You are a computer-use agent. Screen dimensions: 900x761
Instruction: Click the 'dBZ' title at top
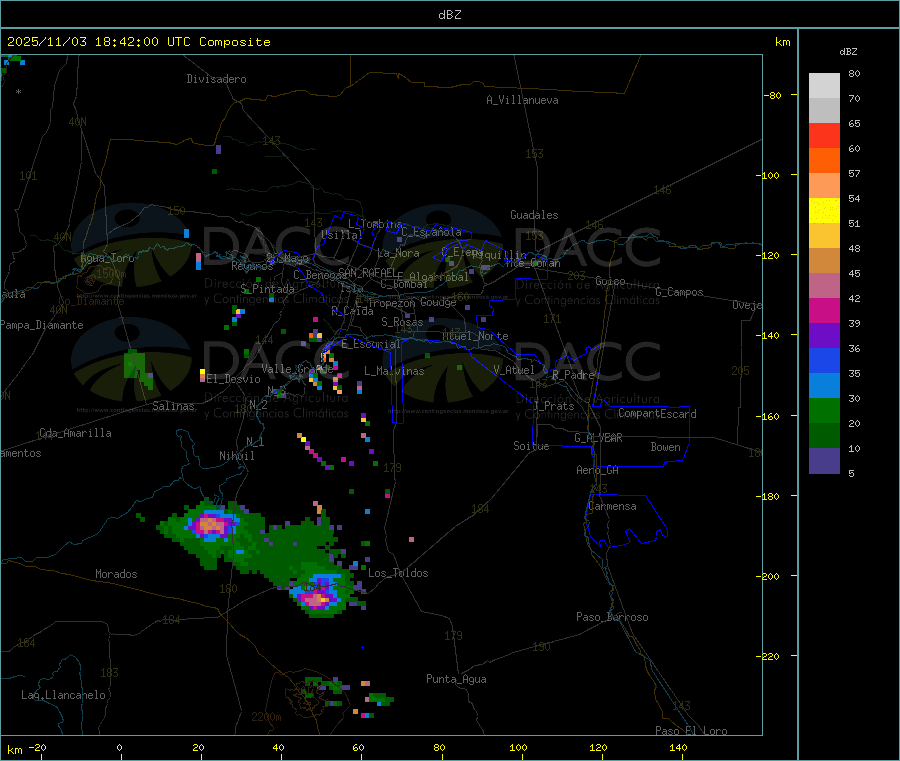coord(449,15)
